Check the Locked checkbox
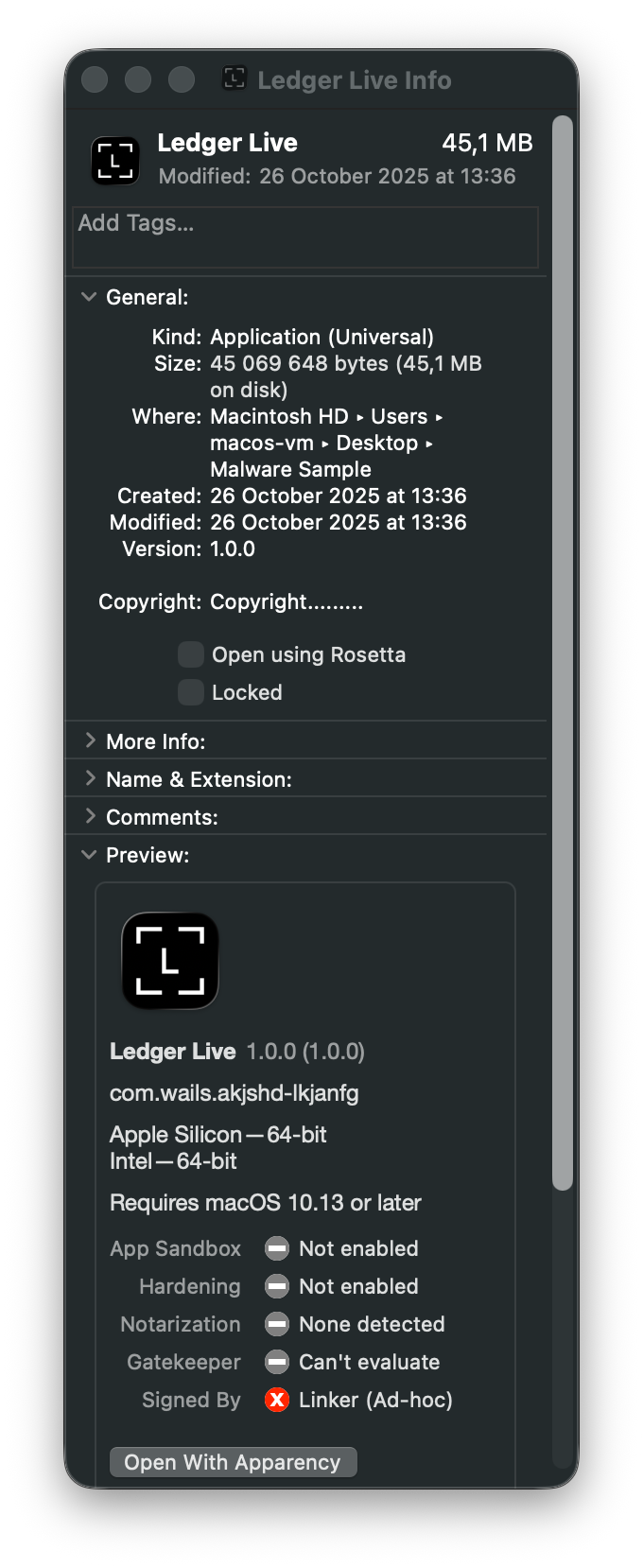 190,691
